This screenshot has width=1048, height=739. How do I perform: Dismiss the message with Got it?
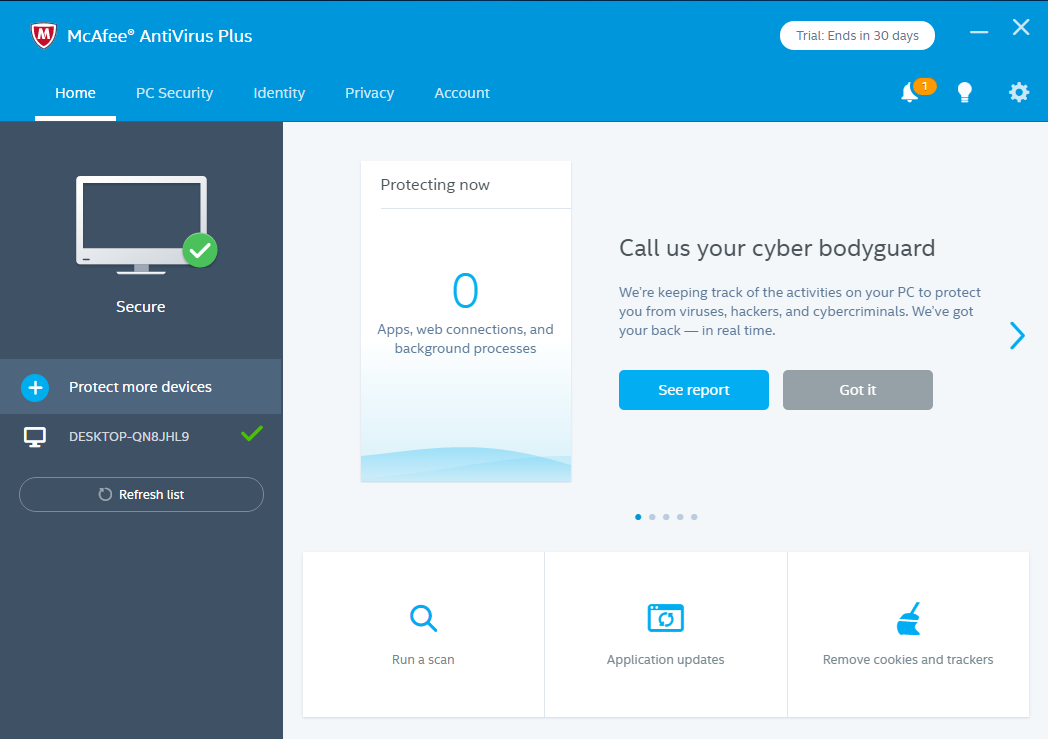[858, 390]
